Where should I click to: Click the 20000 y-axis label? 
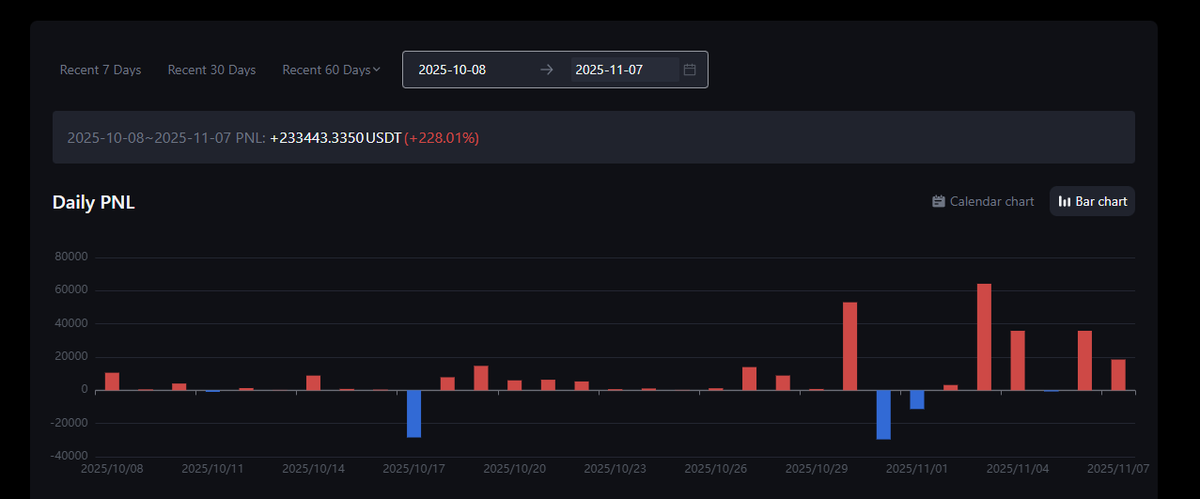pos(73,357)
